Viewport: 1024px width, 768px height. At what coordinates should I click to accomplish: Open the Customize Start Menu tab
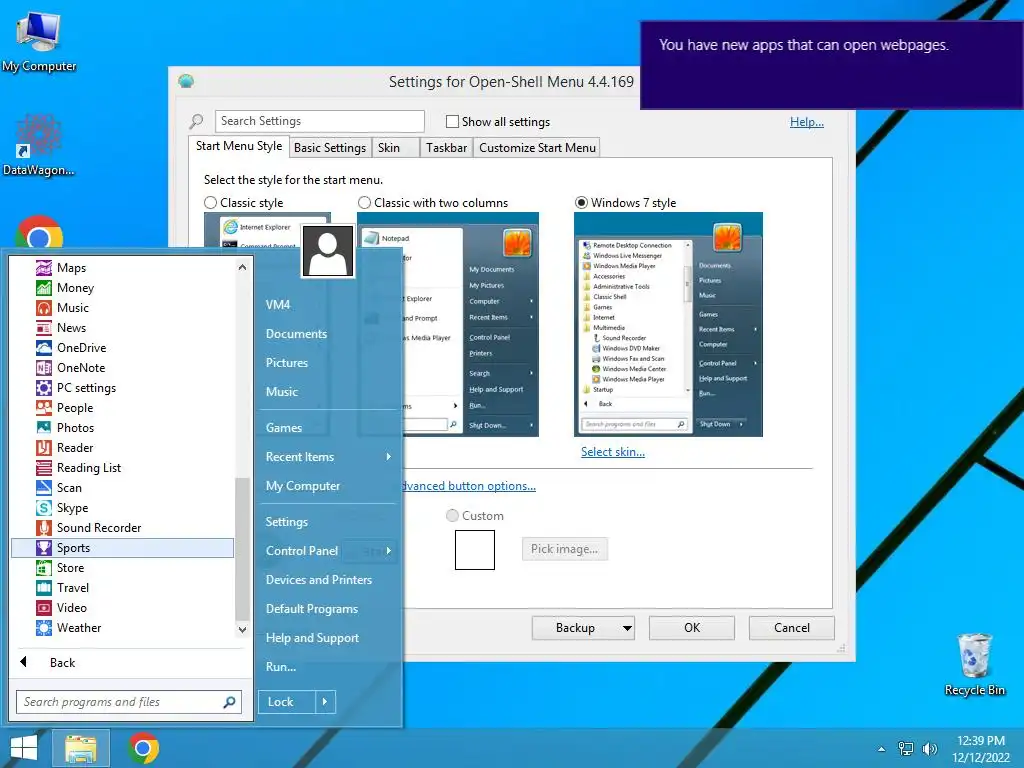[x=537, y=148]
